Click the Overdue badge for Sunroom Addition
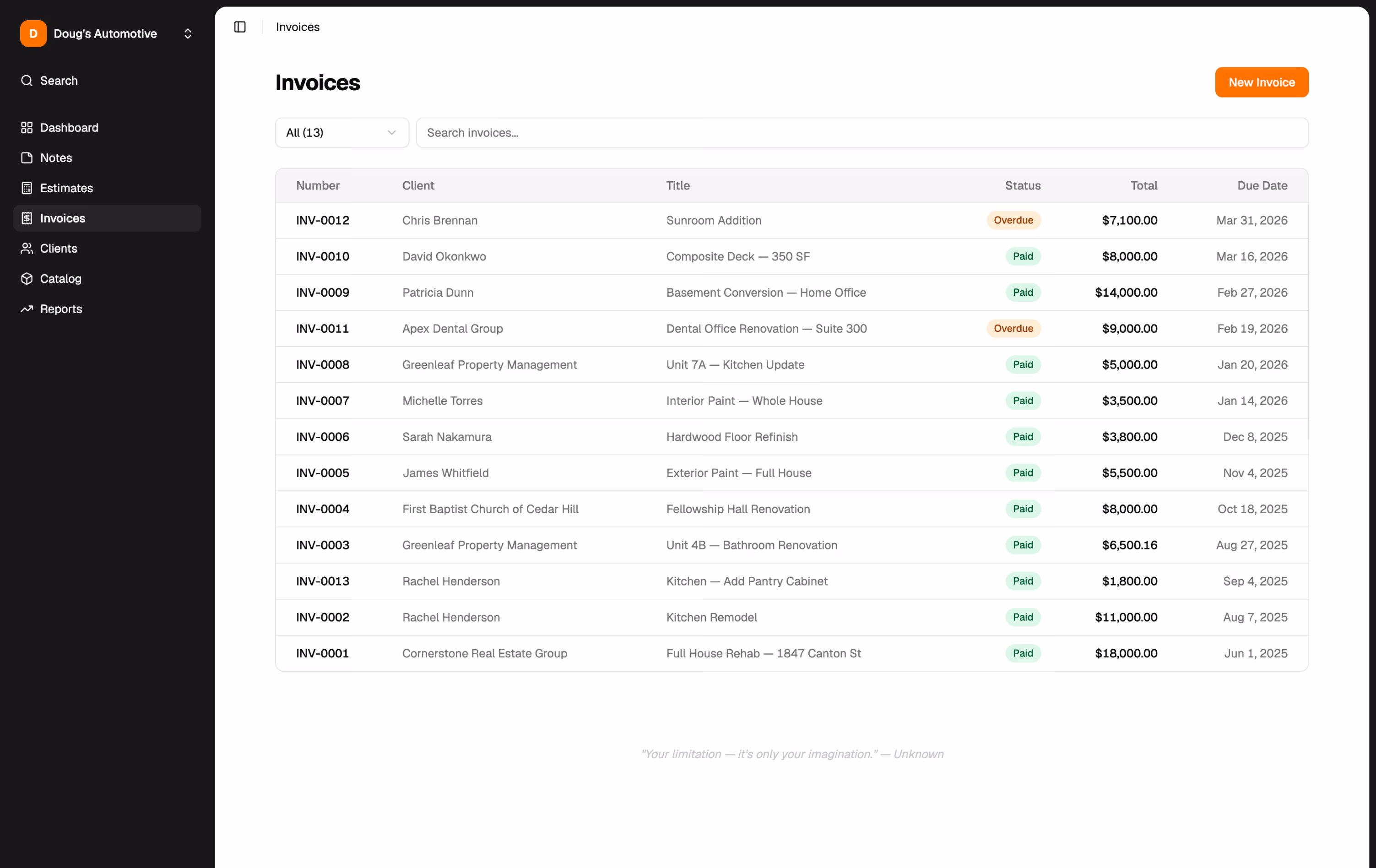This screenshot has height=868, width=1376. click(x=1013, y=221)
